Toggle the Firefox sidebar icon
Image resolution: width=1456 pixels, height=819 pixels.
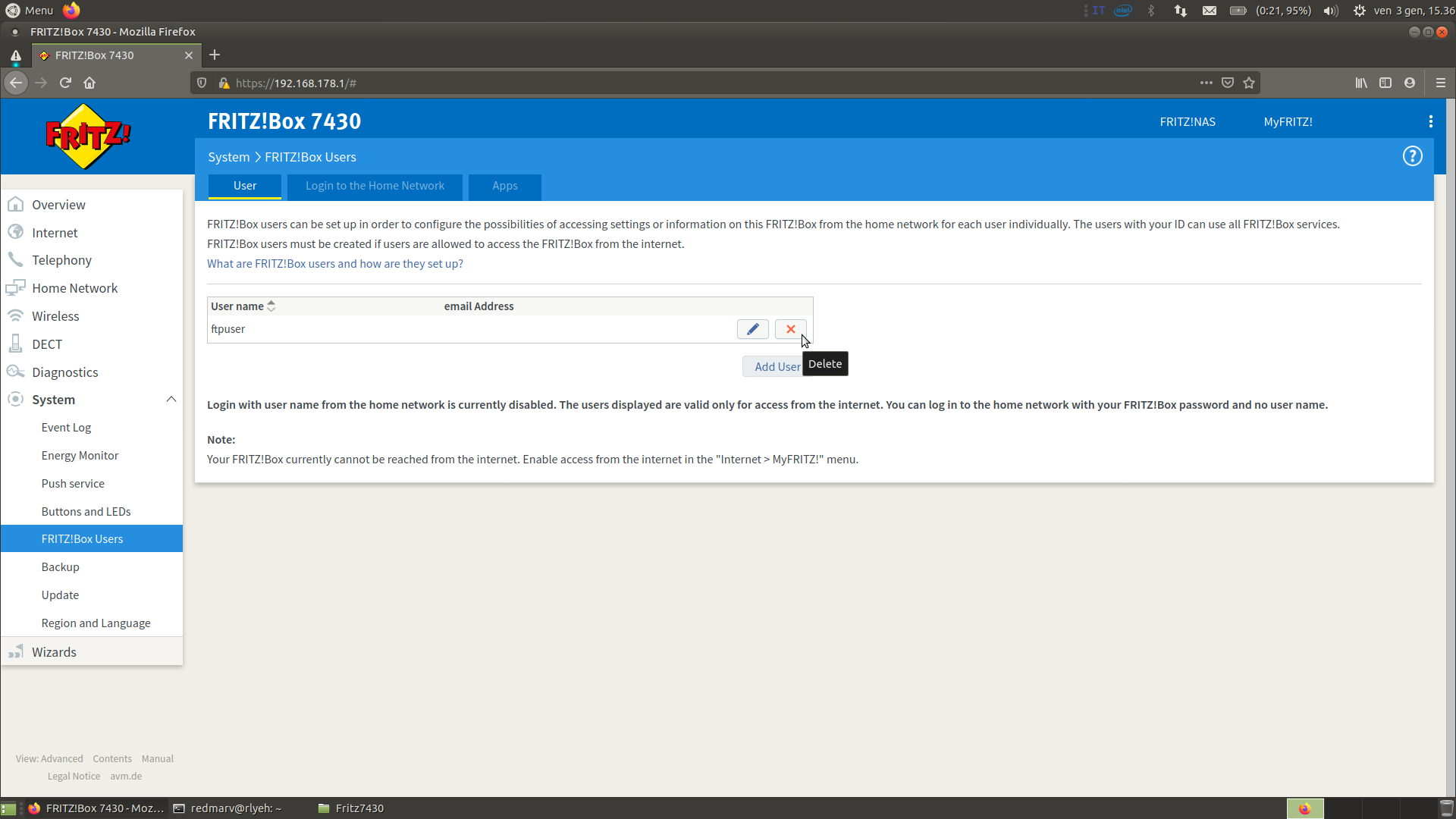pyautogui.click(x=1385, y=83)
